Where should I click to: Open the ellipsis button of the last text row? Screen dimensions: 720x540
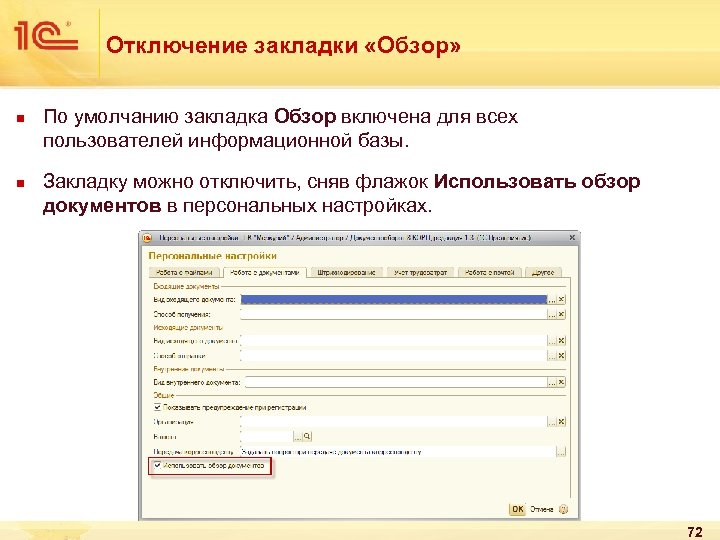(x=561, y=452)
